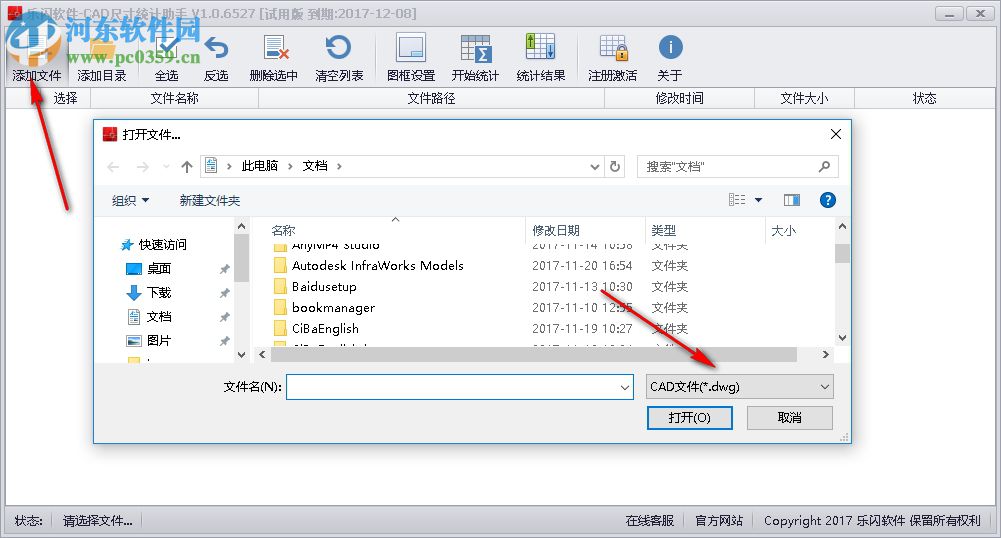1001x538 pixels.
Task: Click the 注册激活 register-activation icon
Action: pos(613,48)
